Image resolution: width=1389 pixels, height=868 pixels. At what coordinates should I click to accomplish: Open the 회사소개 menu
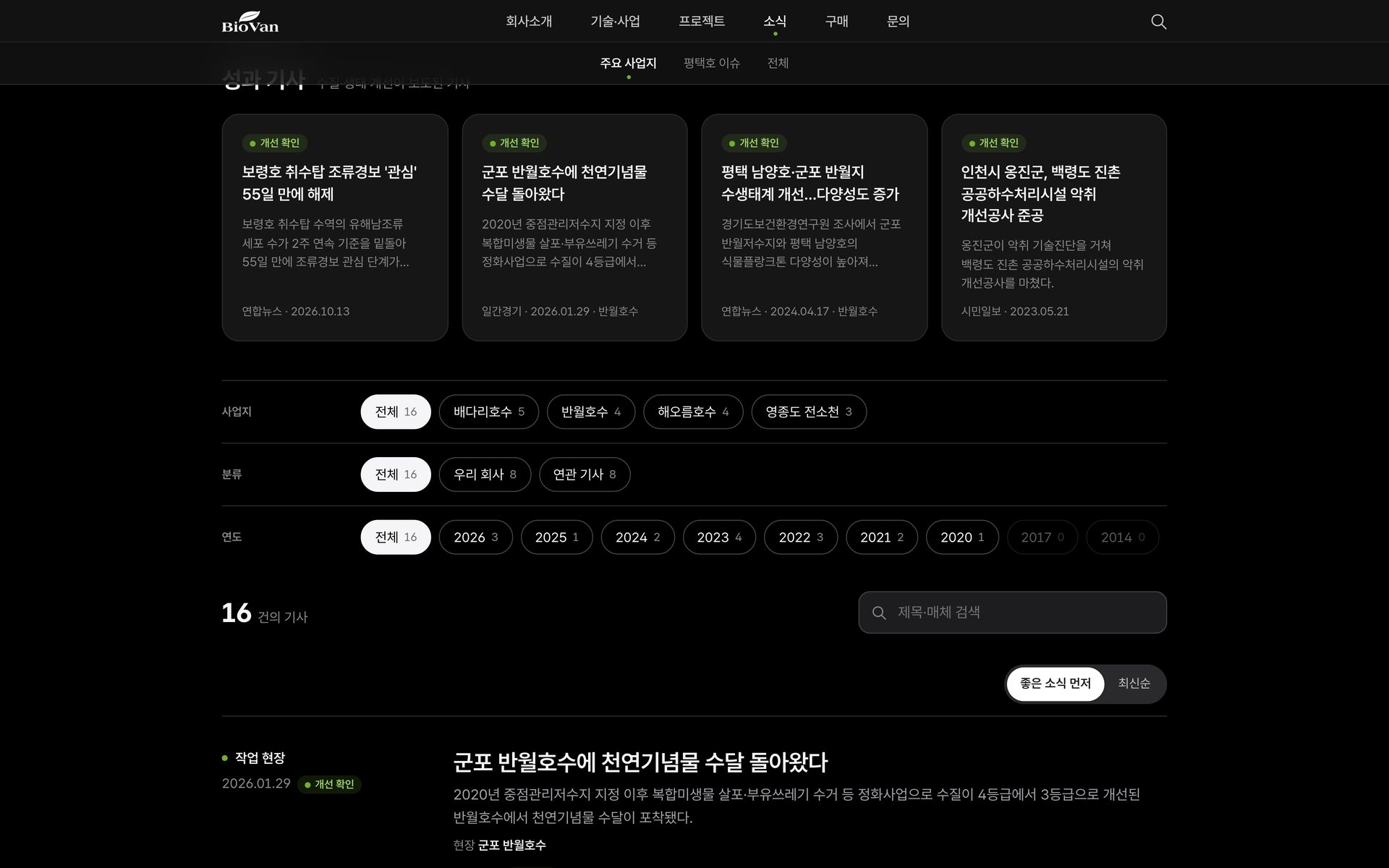(x=529, y=22)
